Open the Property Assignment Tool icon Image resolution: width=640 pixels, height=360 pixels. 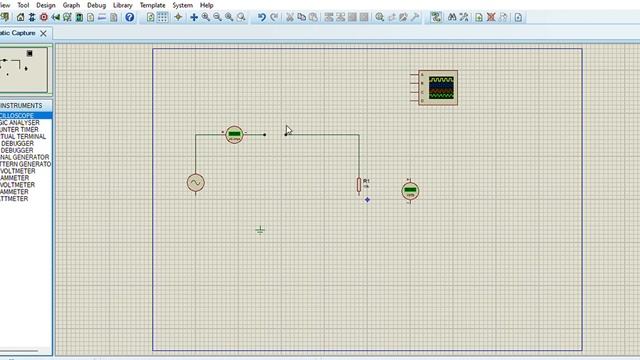(464, 17)
